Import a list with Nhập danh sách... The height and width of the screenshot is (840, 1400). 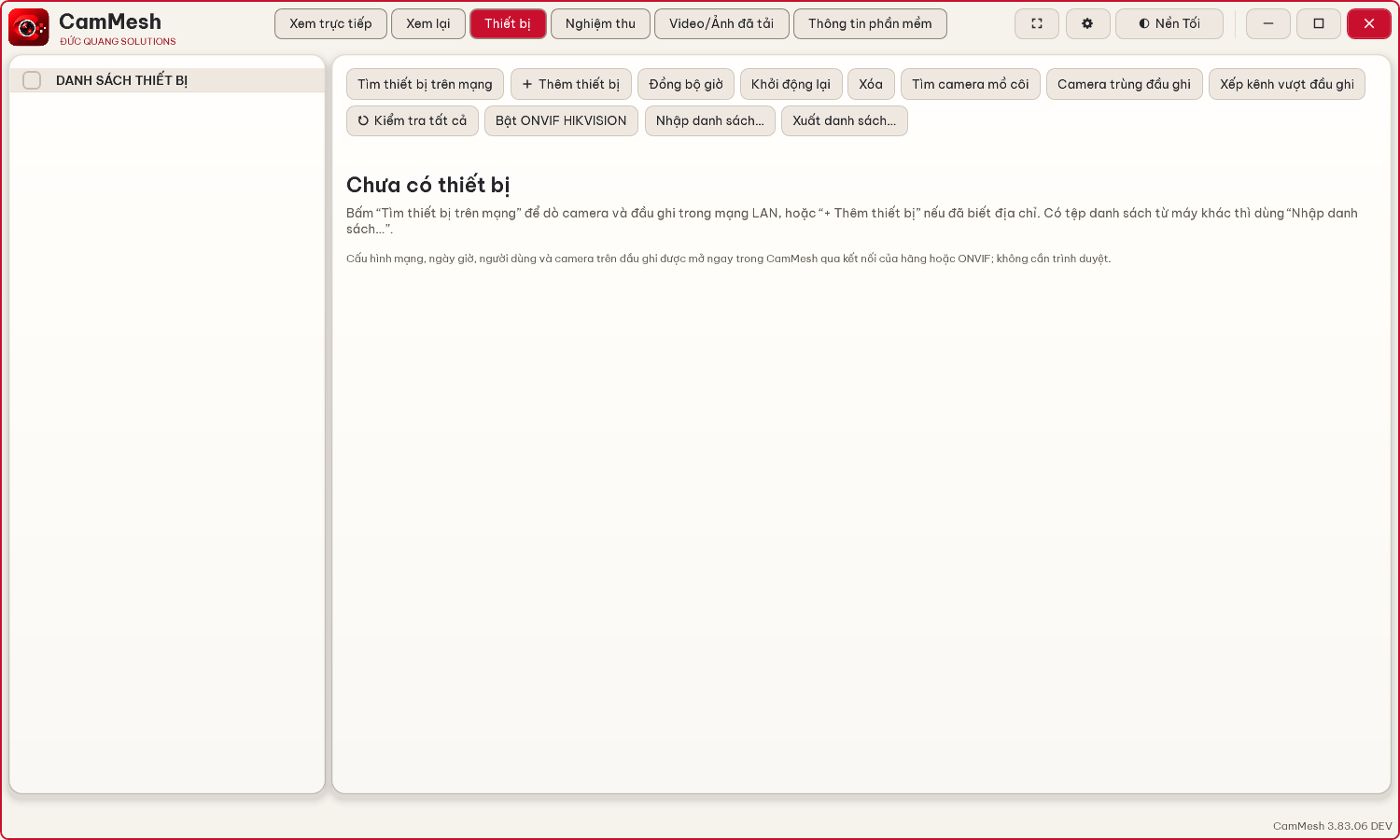[709, 120]
